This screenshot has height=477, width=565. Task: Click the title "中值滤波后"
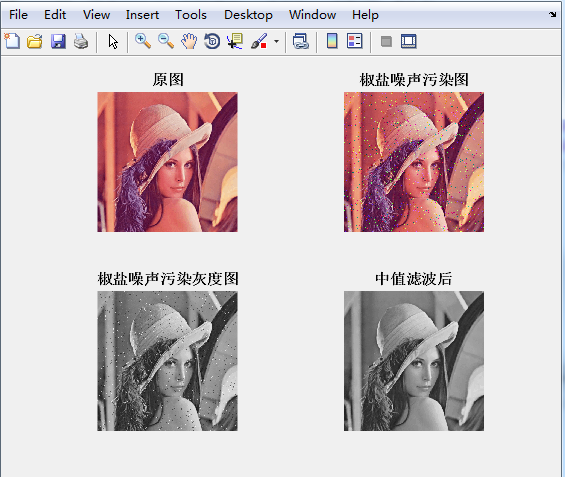coord(413,278)
